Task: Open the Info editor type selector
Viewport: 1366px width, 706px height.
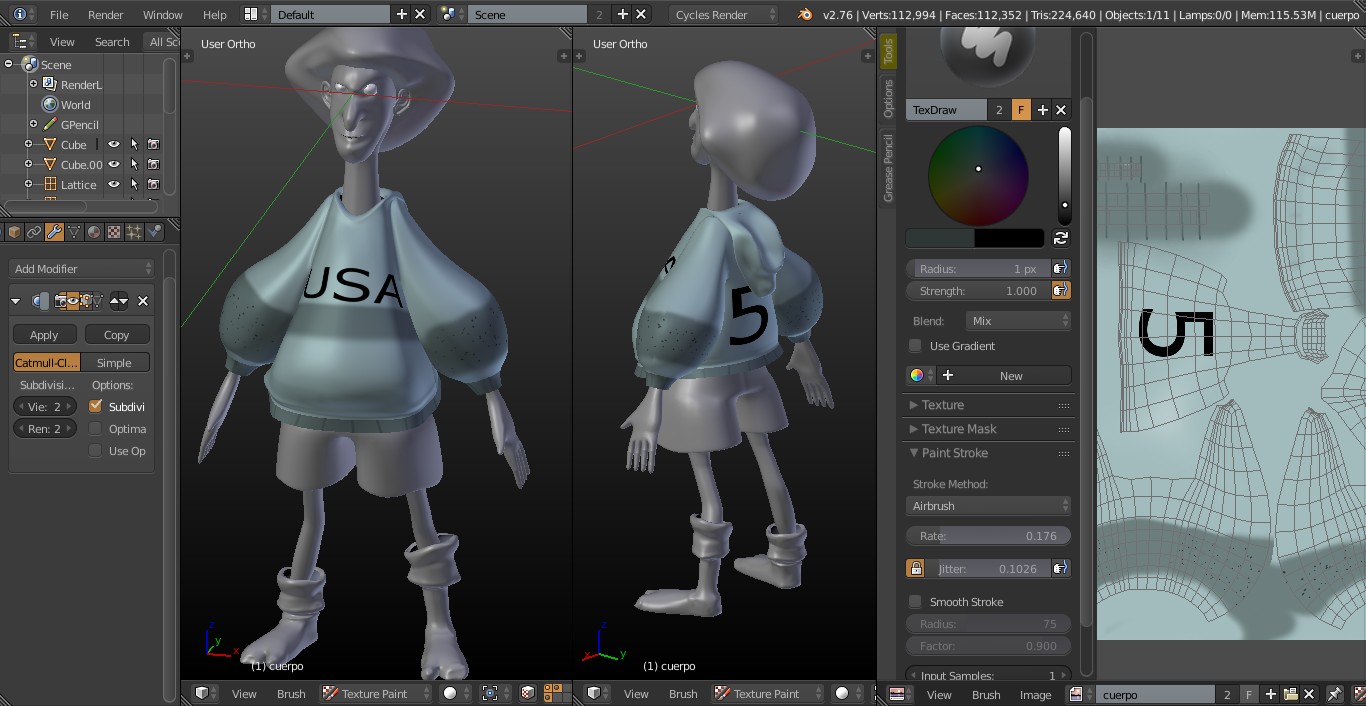Action: tap(24, 14)
